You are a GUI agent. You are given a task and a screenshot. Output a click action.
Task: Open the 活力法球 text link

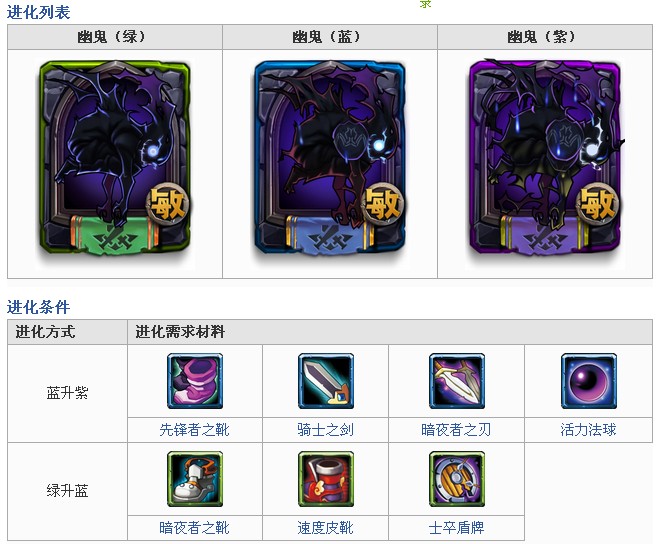[588, 430]
